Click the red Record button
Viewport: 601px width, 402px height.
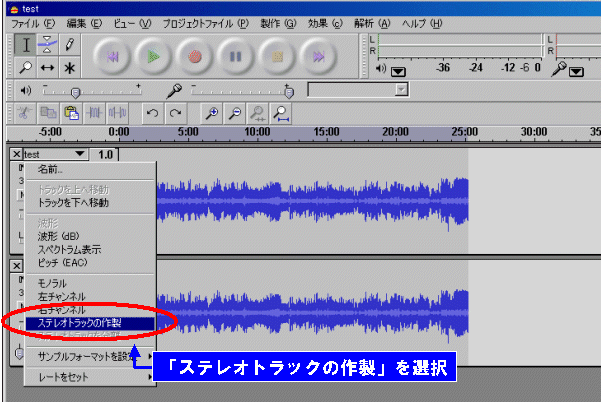click(x=195, y=57)
